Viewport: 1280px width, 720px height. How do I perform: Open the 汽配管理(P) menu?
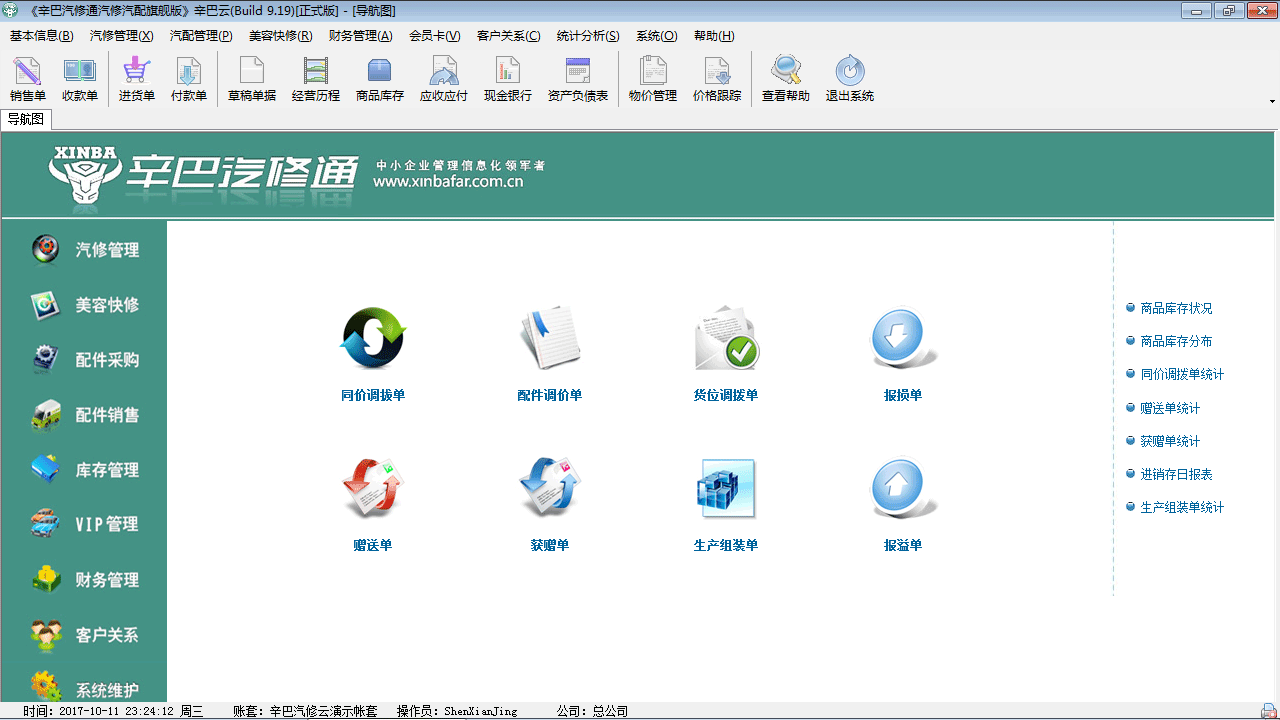[x=201, y=36]
